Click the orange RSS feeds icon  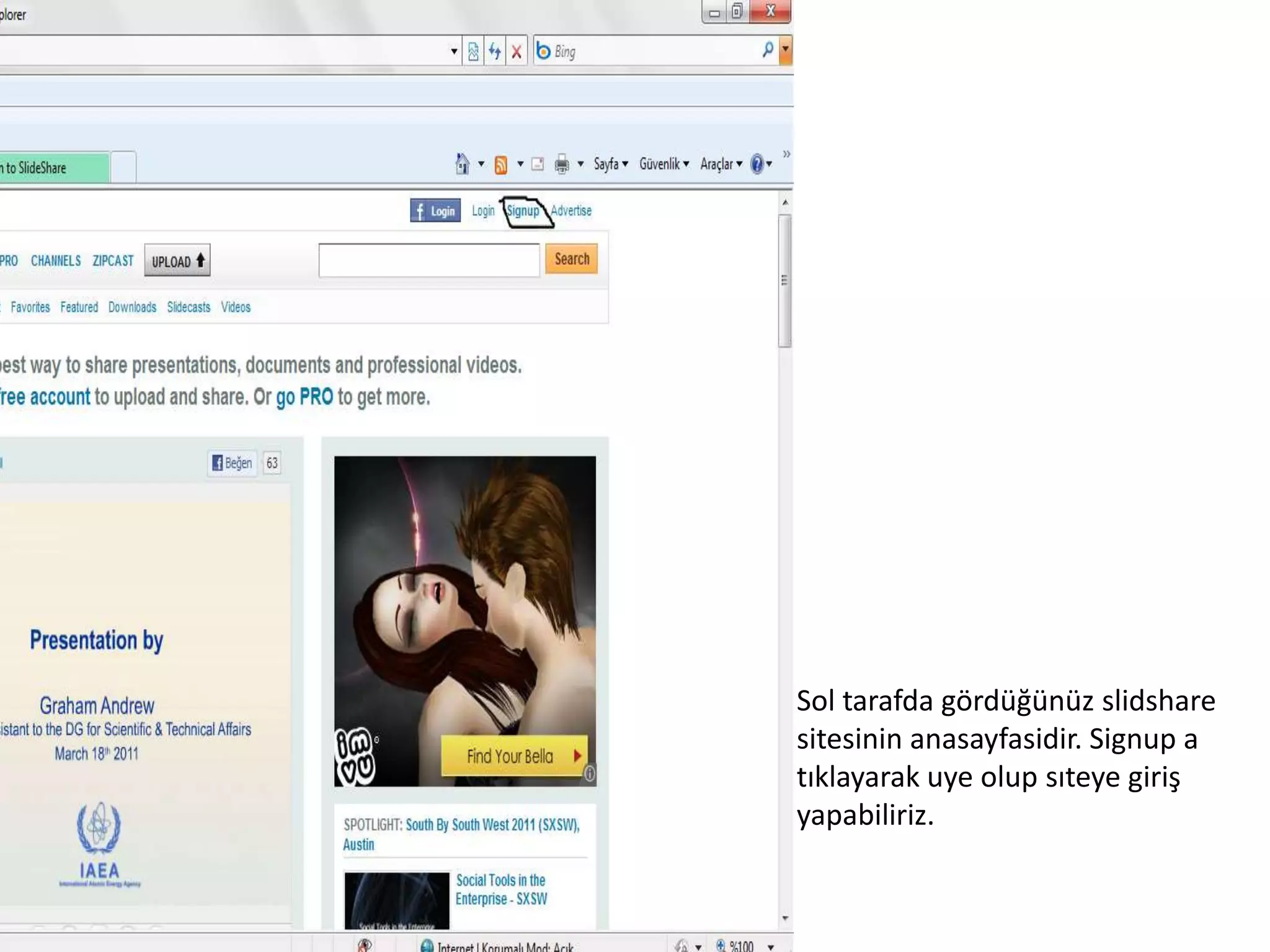coord(500,164)
